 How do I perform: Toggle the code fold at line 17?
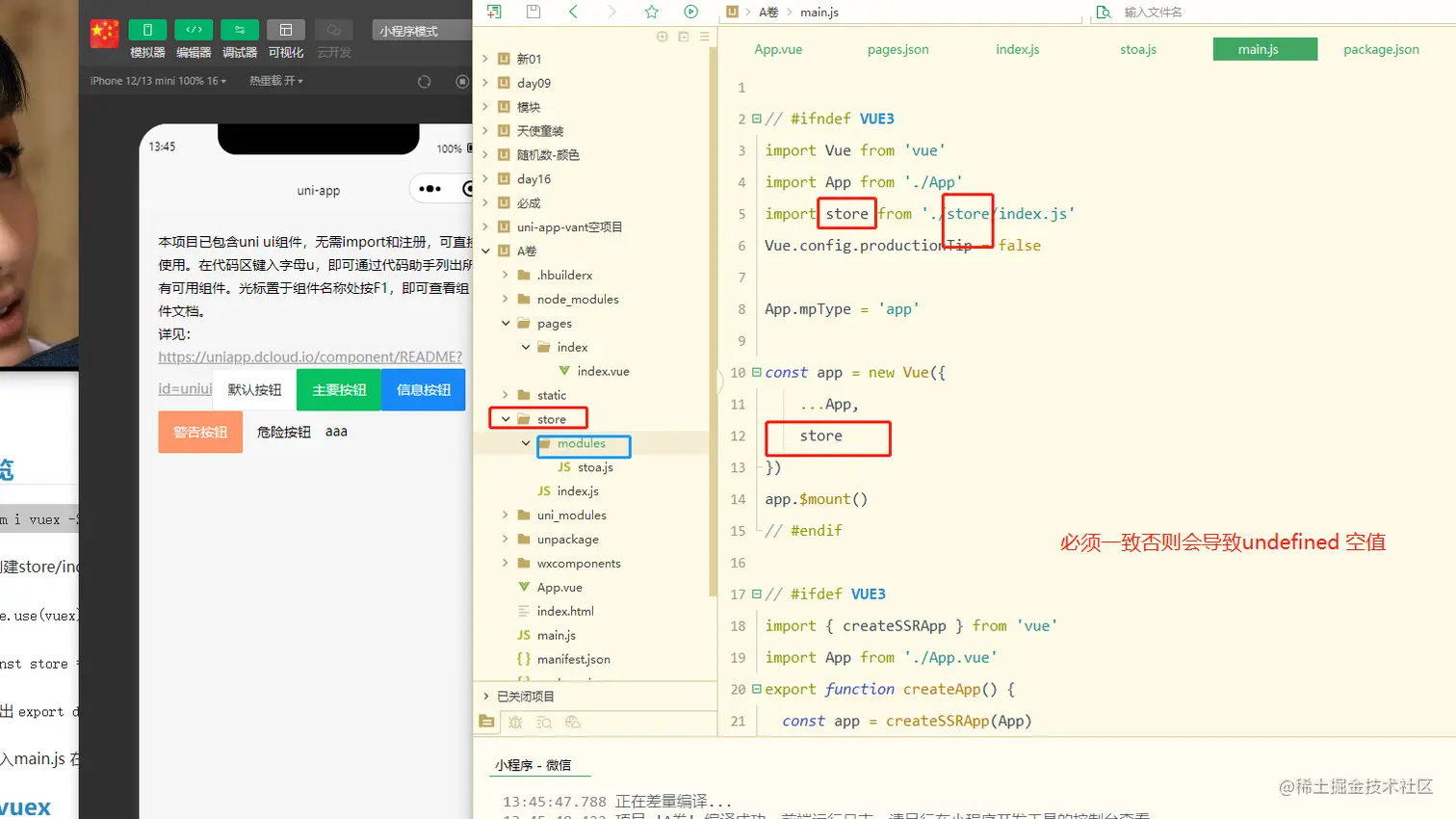pos(757,594)
